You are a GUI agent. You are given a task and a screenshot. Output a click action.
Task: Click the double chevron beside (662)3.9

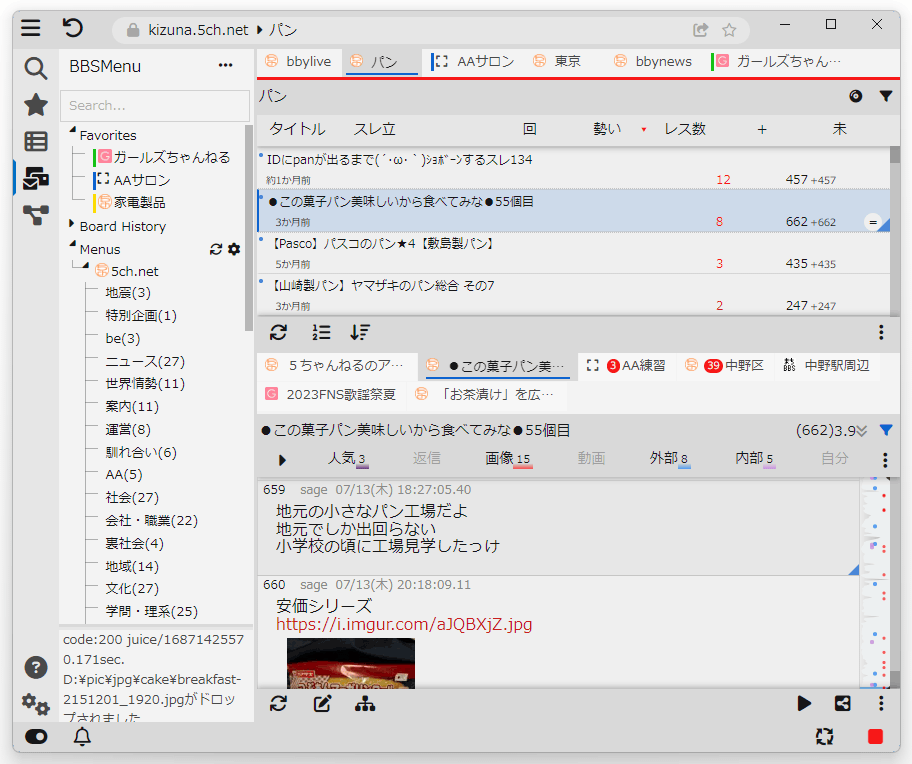click(862, 430)
